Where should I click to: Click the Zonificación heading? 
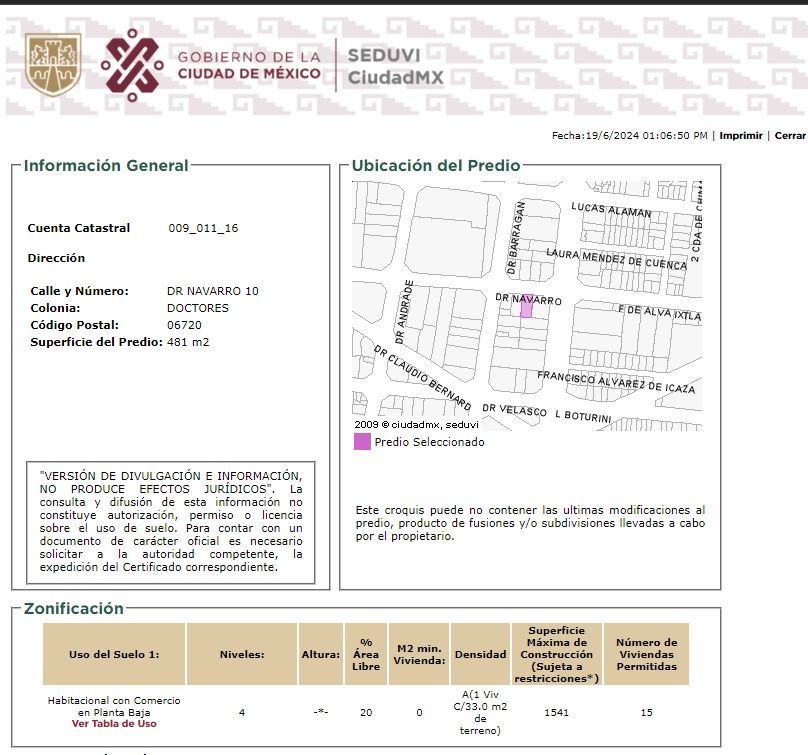(x=74, y=608)
